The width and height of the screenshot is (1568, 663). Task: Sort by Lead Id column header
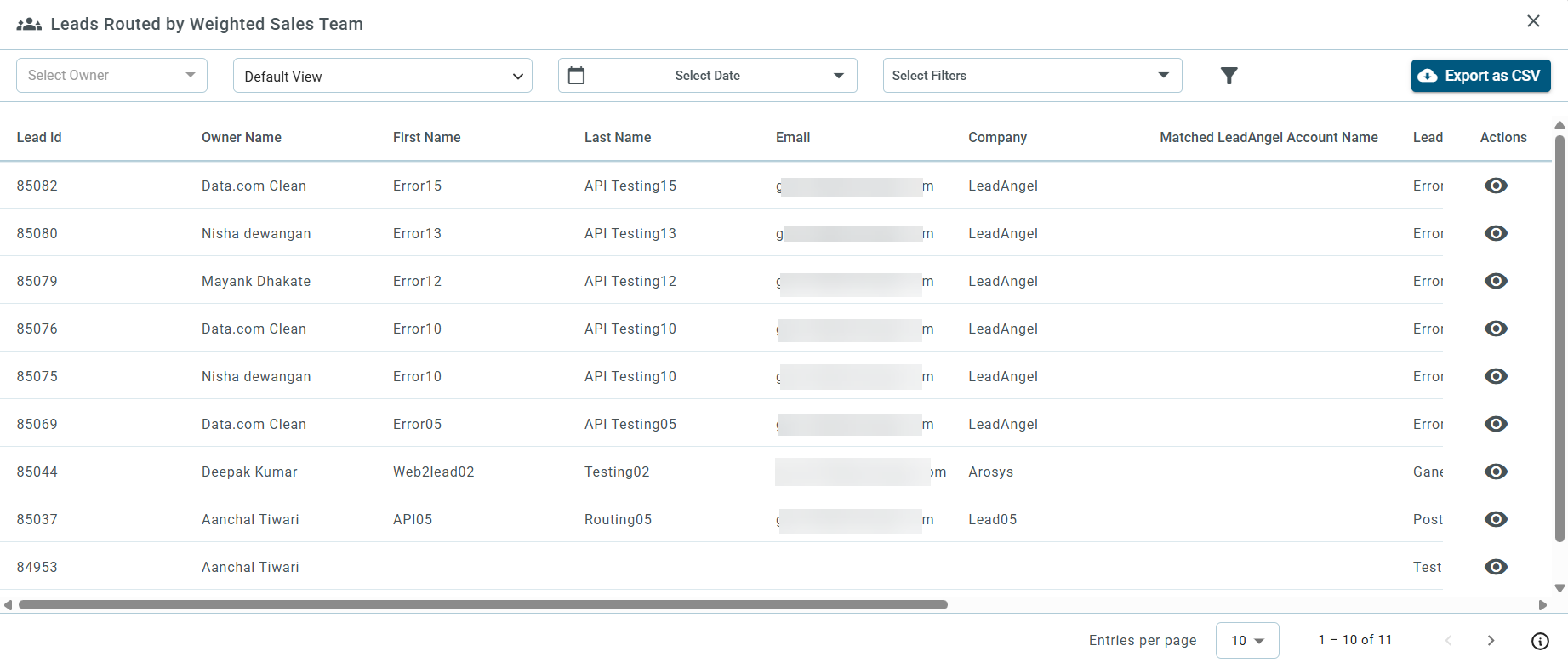[x=39, y=138]
